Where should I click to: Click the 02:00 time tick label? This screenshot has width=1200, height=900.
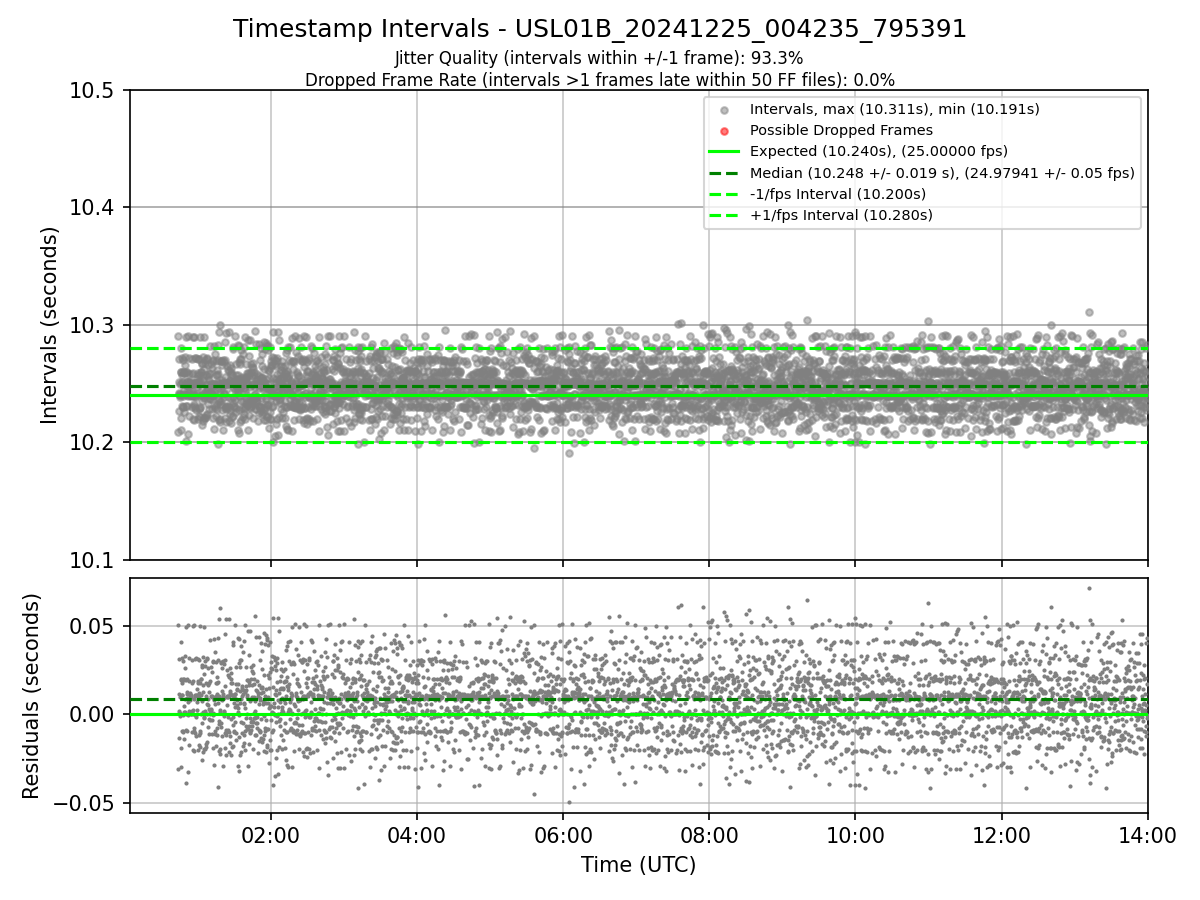pos(270,834)
